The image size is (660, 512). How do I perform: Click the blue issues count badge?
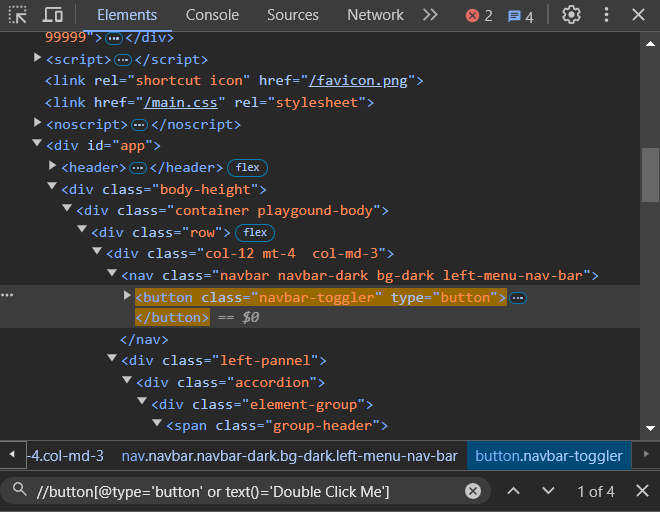tap(520, 16)
